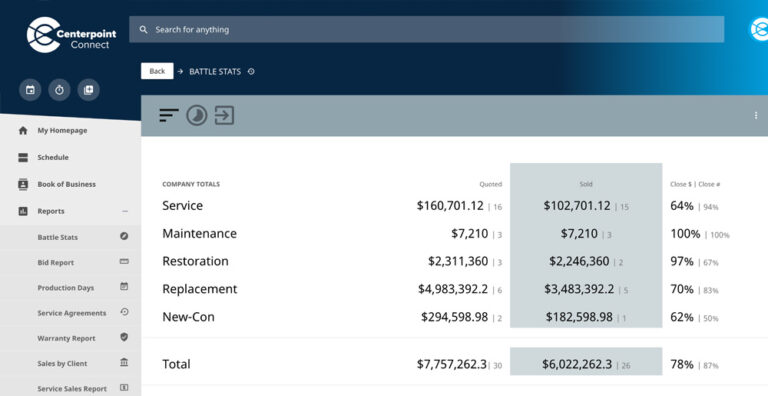Open the profile avatar at top right
The height and width of the screenshot is (396, 768).
click(759, 29)
